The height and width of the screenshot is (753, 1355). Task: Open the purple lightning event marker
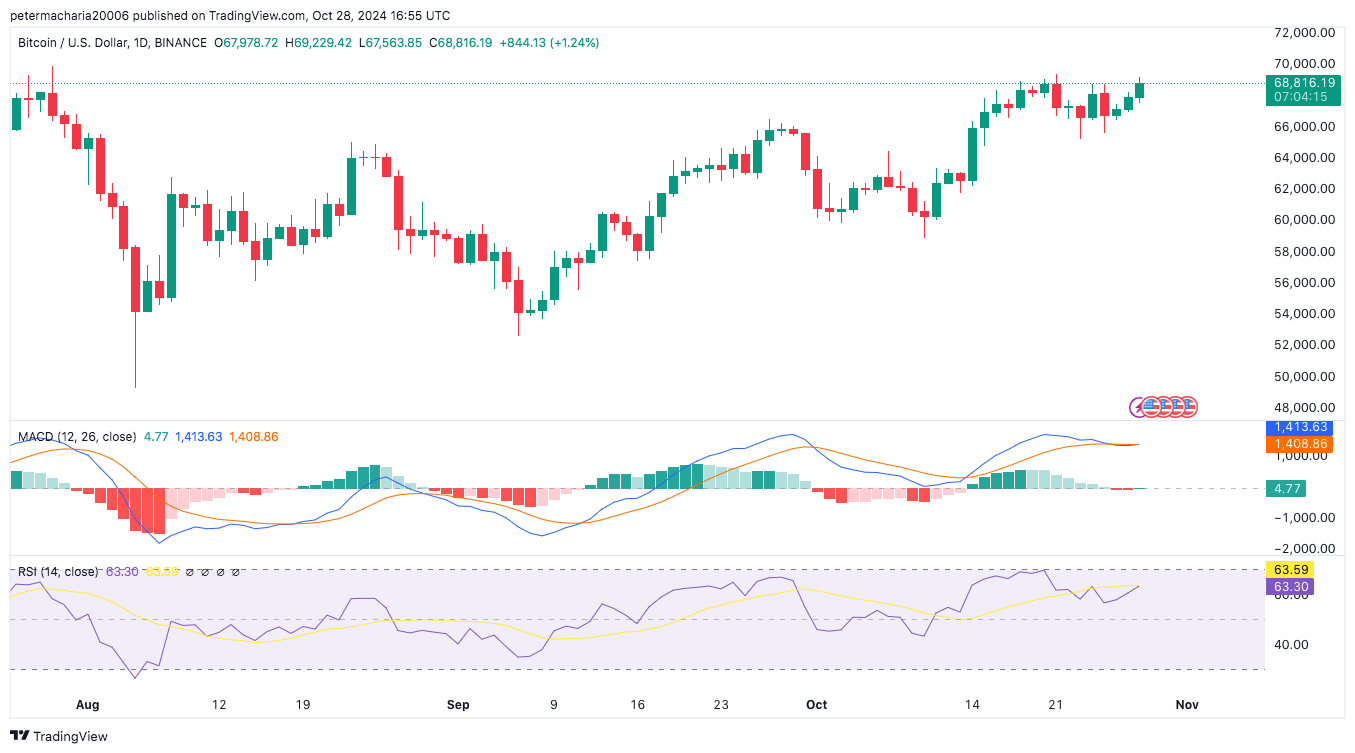(x=1138, y=407)
